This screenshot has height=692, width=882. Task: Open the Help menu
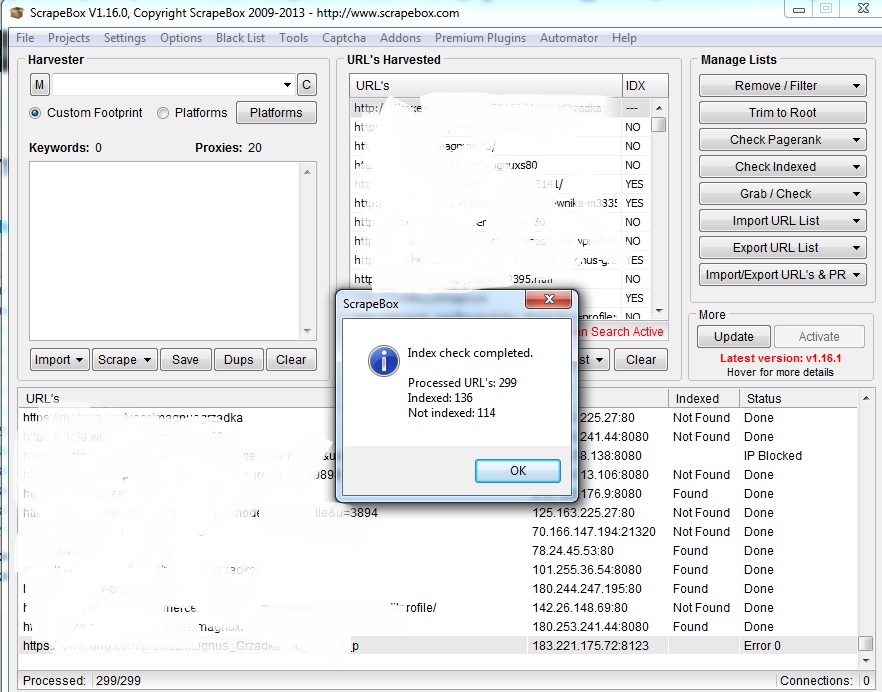(x=624, y=38)
